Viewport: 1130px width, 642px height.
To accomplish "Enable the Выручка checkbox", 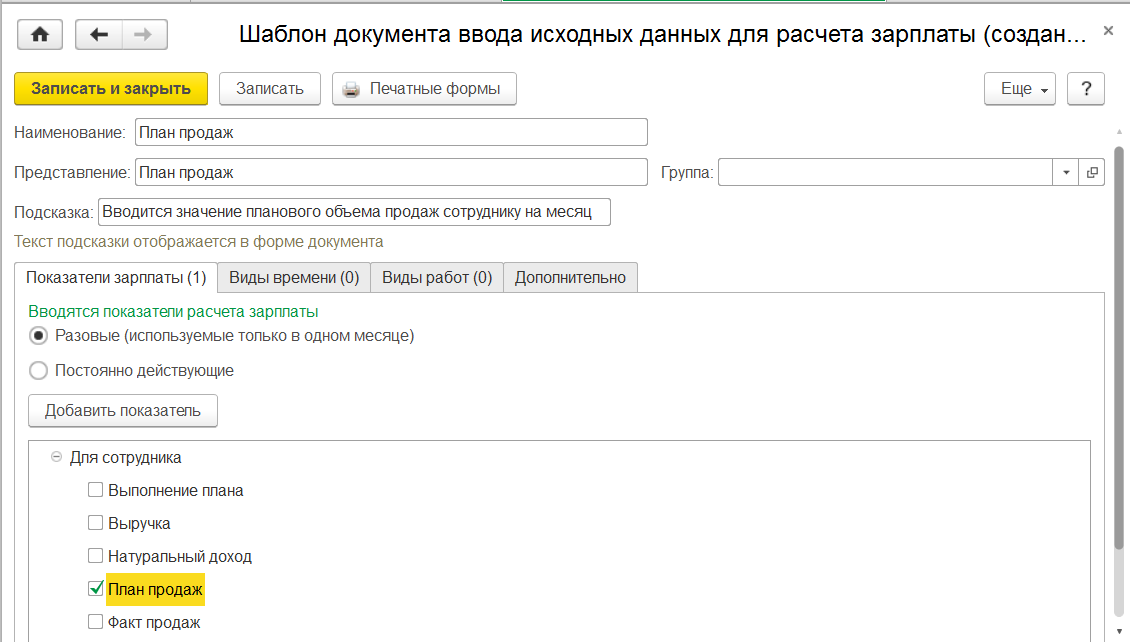I will click(x=95, y=523).
